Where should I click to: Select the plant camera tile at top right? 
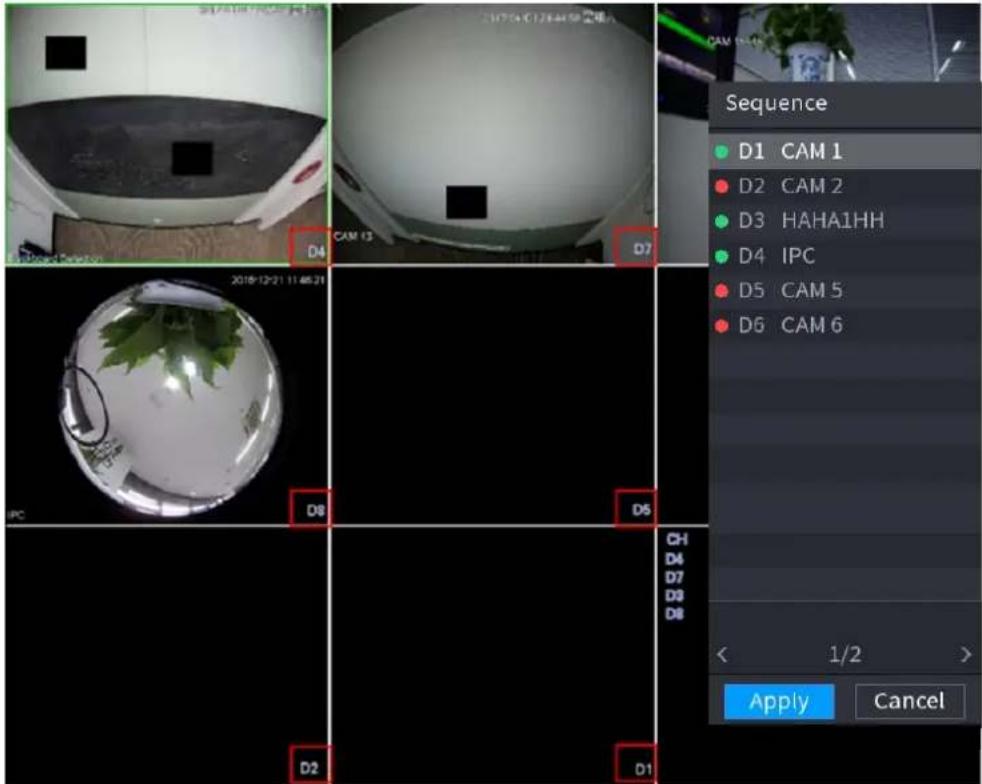pos(819,43)
